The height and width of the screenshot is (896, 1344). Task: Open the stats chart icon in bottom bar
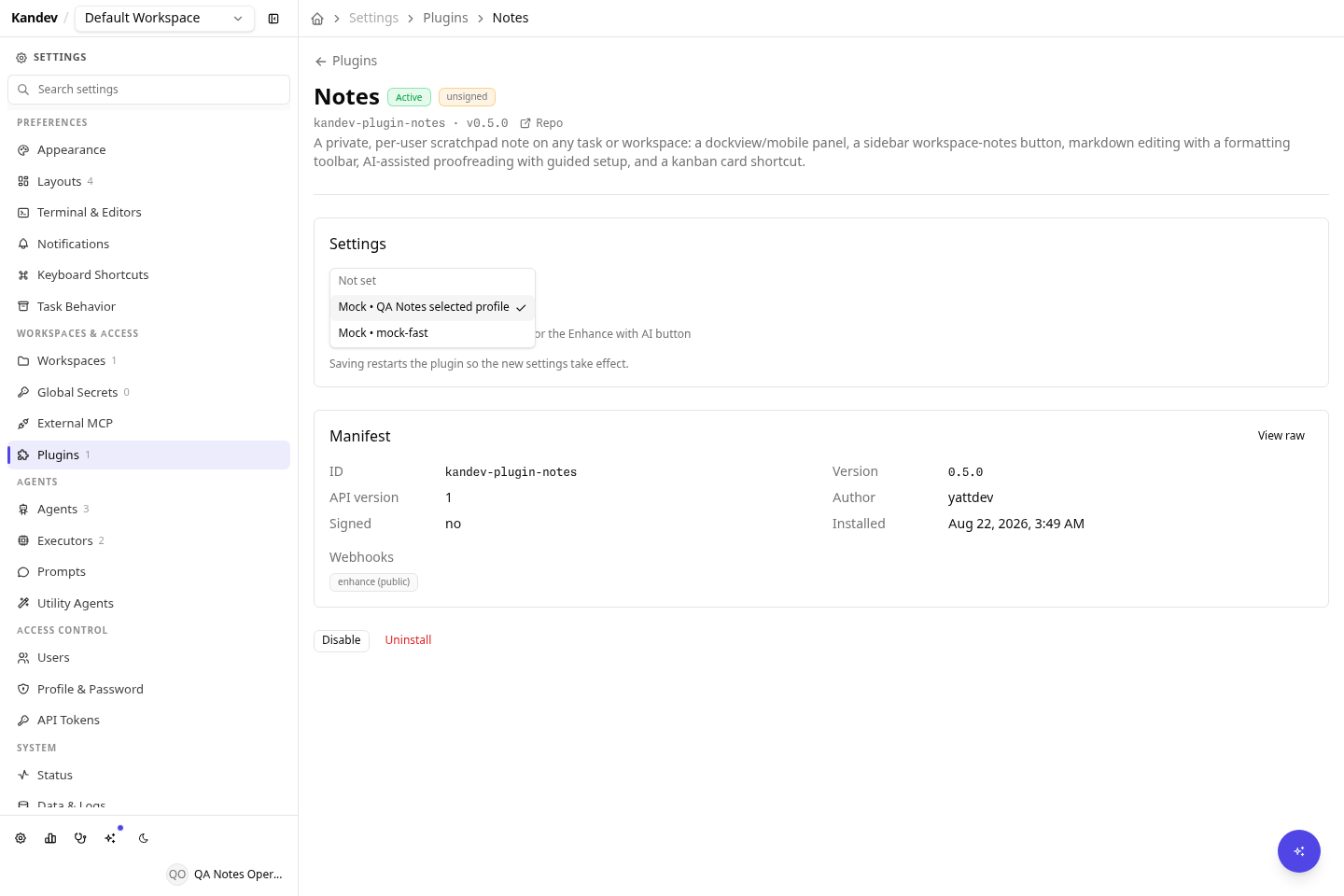pyautogui.click(x=50, y=838)
